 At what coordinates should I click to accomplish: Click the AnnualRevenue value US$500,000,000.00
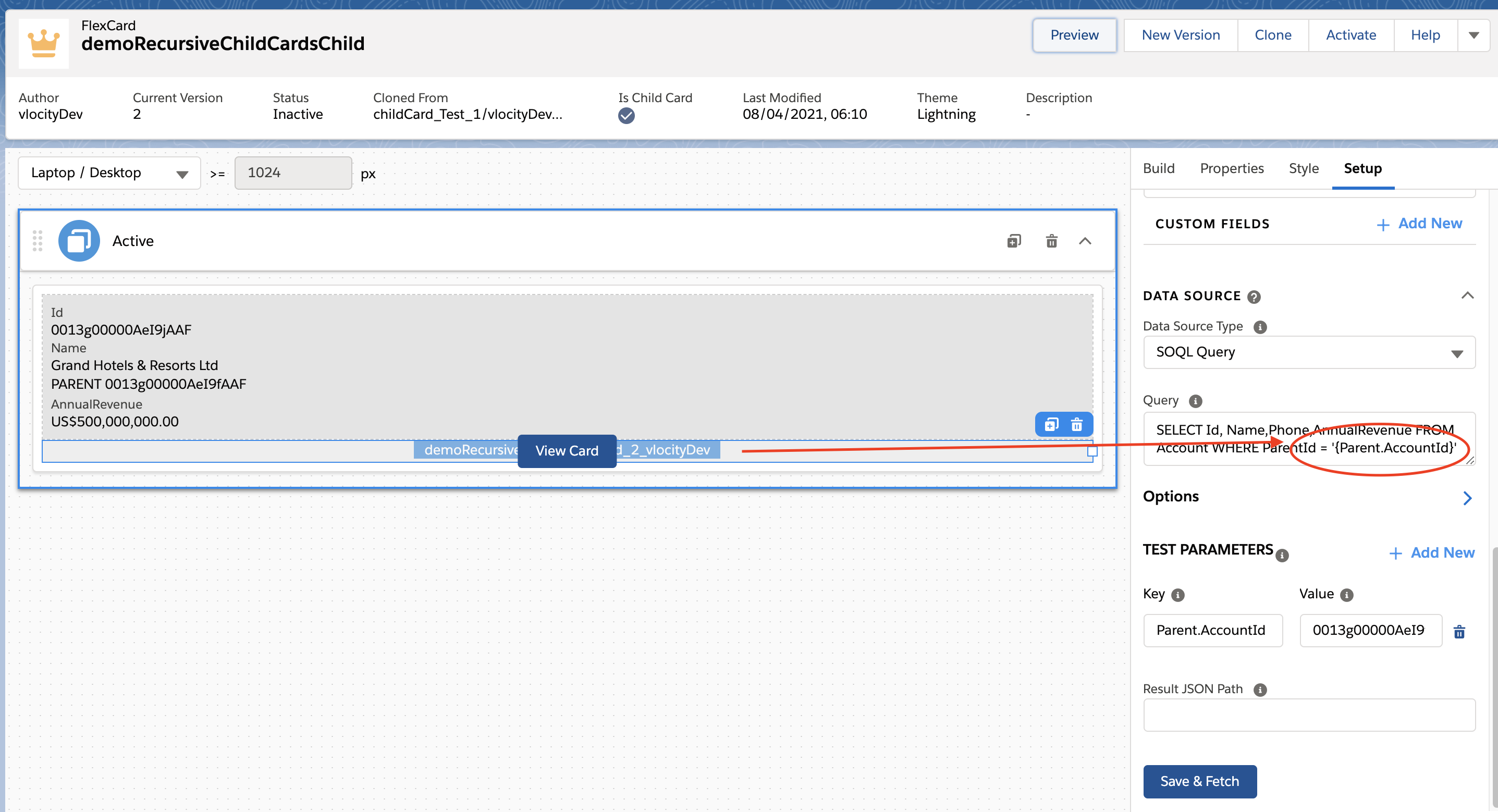pos(115,421)
